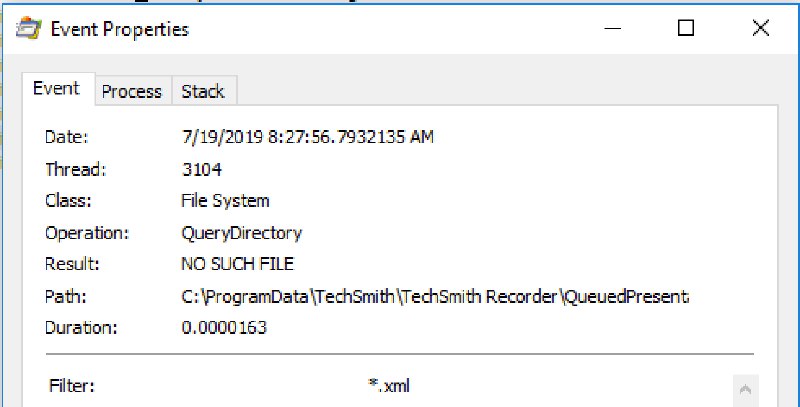Click the Duration value 0.0000163
This screenshot has height=407, width=800.
(224, 327)
